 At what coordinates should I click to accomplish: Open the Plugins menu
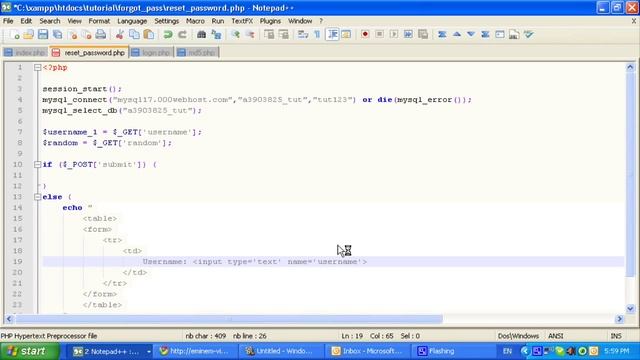270,21
